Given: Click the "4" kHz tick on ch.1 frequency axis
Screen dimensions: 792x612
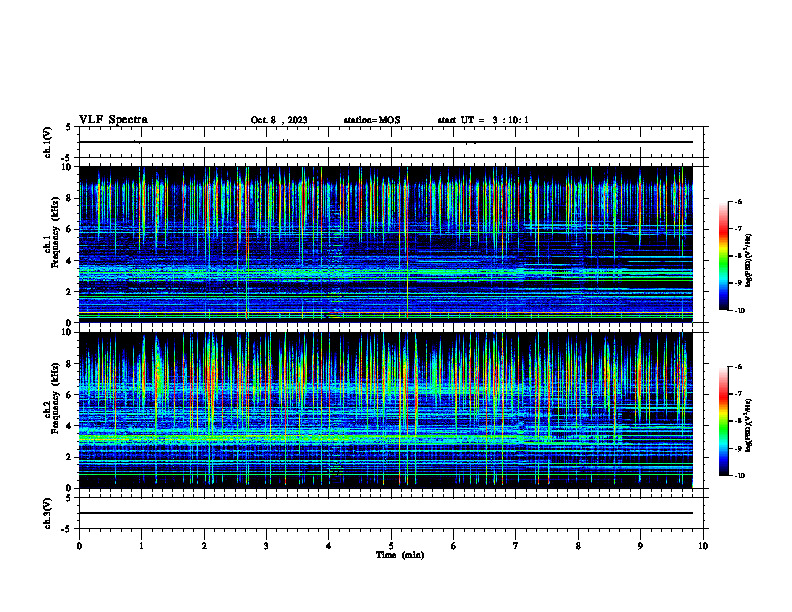Looking at the screenshot, I should 69,261.
